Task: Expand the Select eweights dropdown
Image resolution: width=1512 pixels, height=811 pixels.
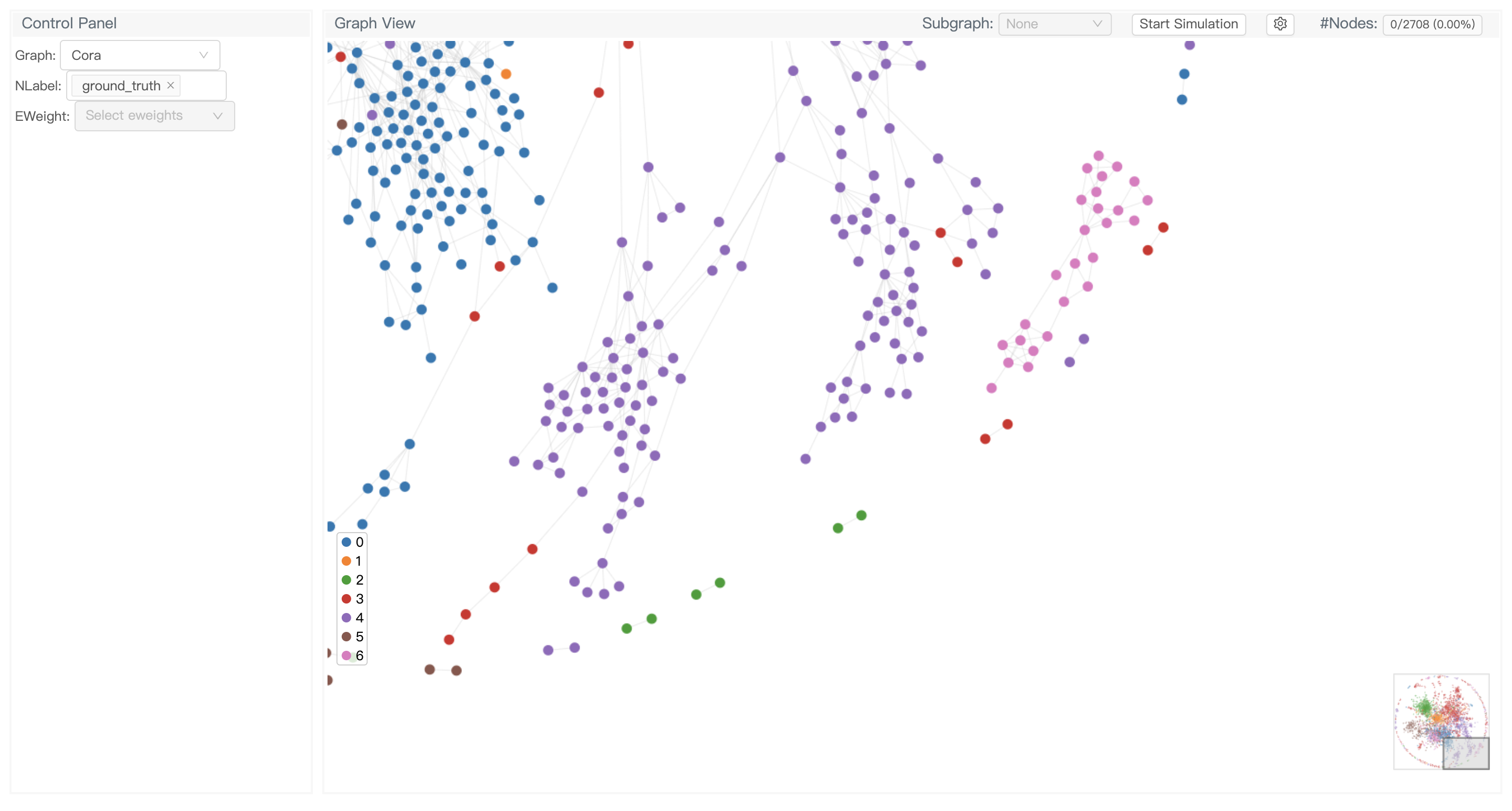Action: [154, 116]
